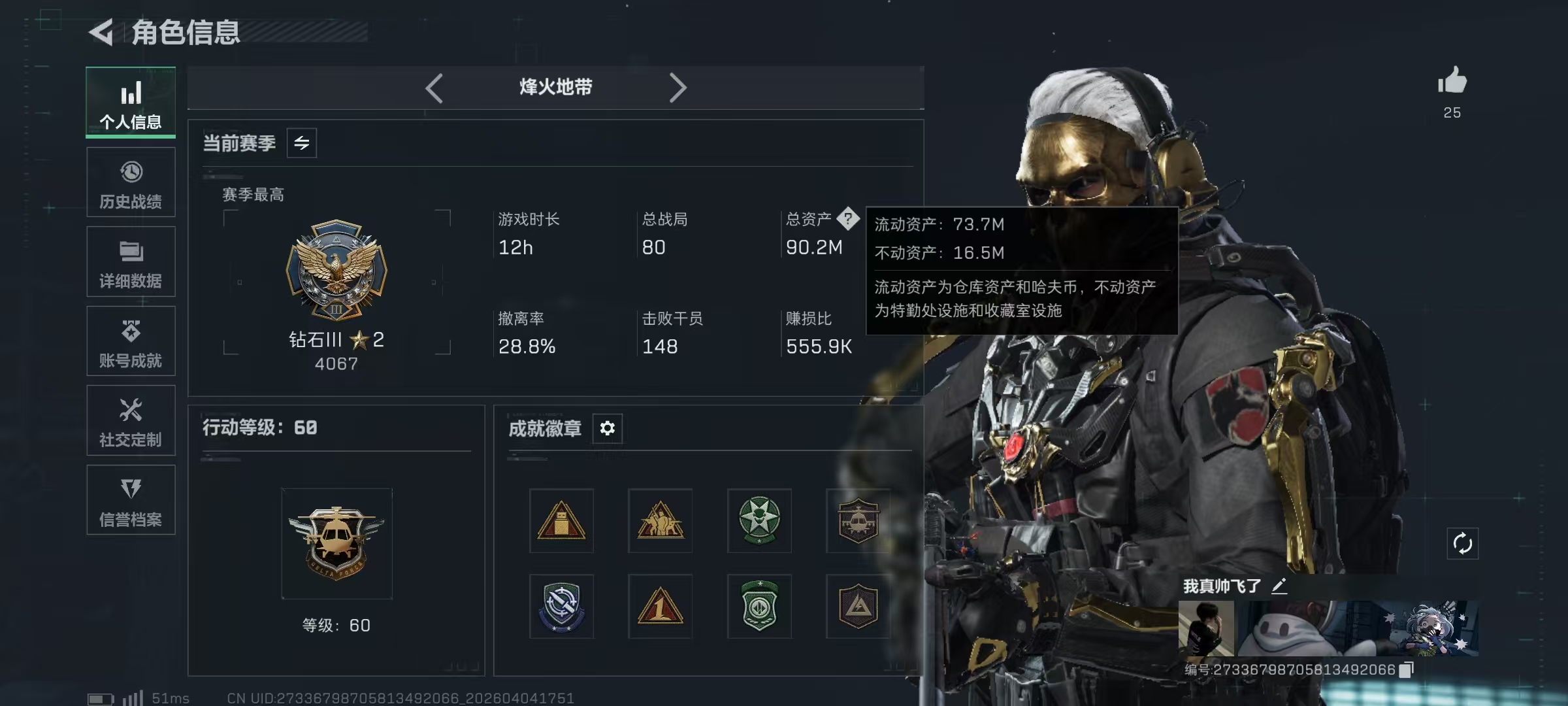Image resolution: width=1568 pixels, height=706 pixels.
Task: Switch to previous mode with left chevron
Action: click(x=434, y=88)
